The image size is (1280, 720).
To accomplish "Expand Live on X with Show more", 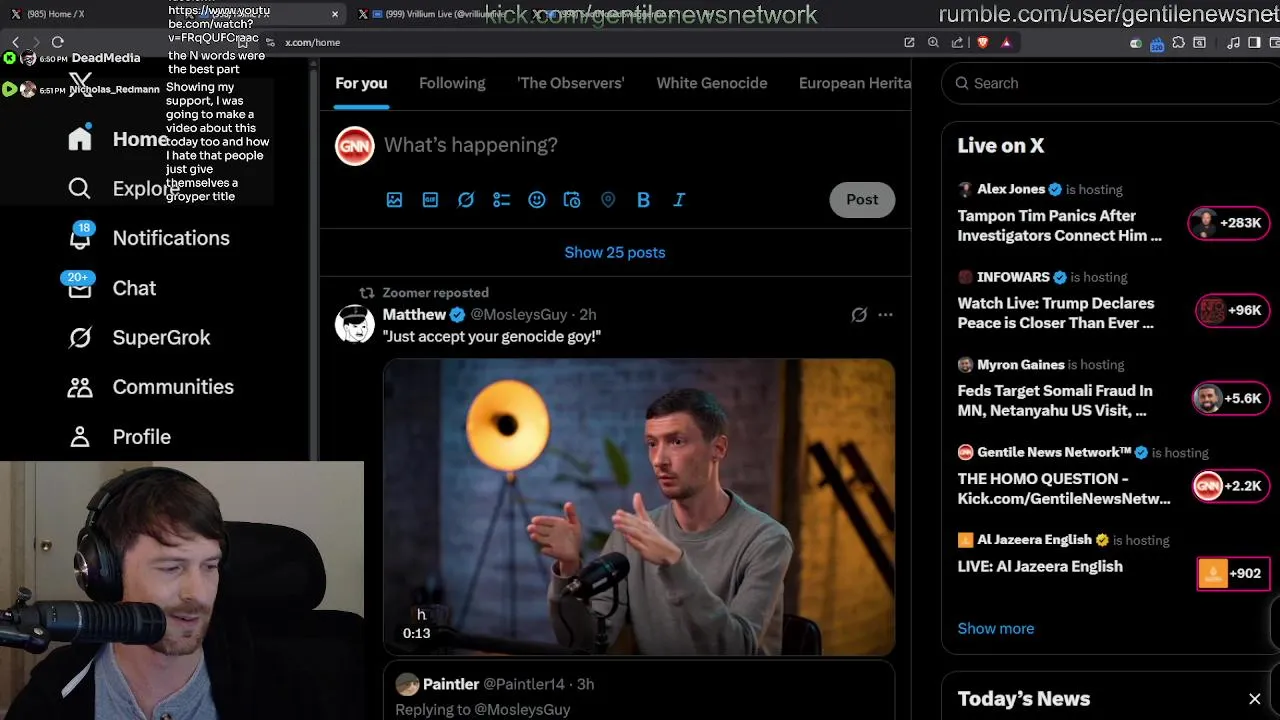I will pyautogui.click(x=996, y=628).
